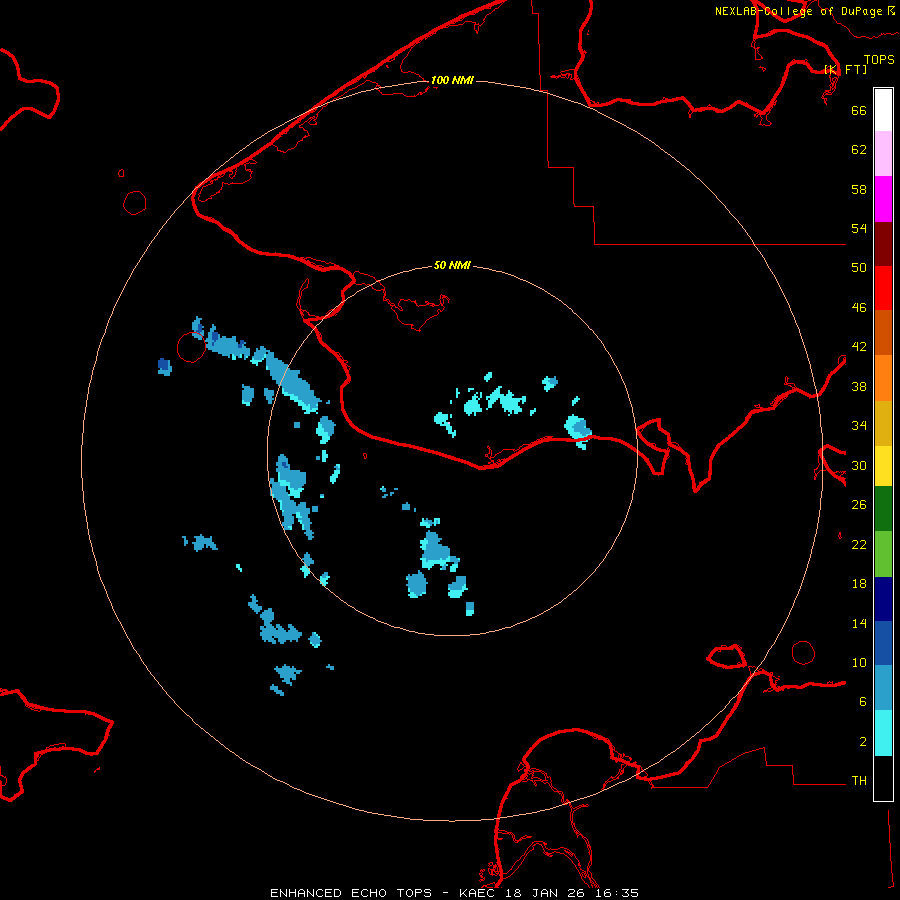Image resolution: width=900 pixels, height=900 pixels.
Task: Click the "[K FT]" units label
Action: point(845,69)
